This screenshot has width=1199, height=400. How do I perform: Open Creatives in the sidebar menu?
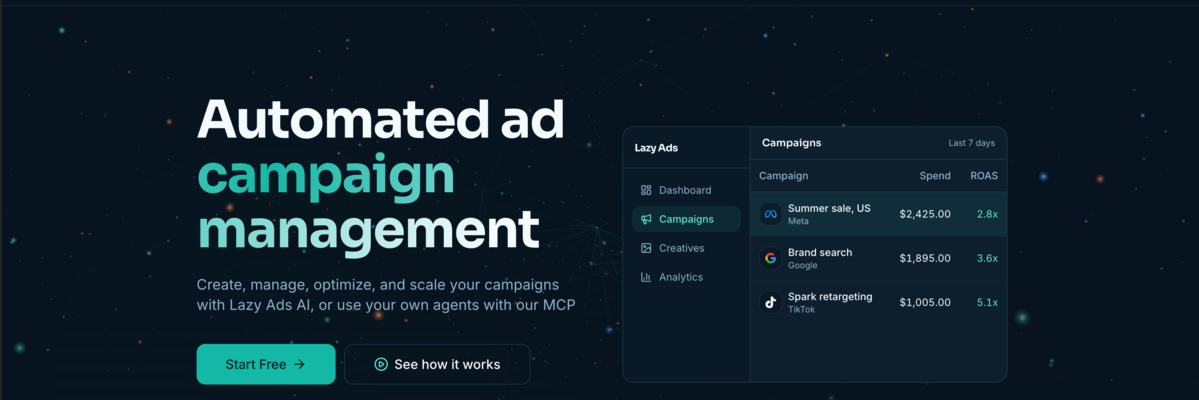tap(686, 248)
